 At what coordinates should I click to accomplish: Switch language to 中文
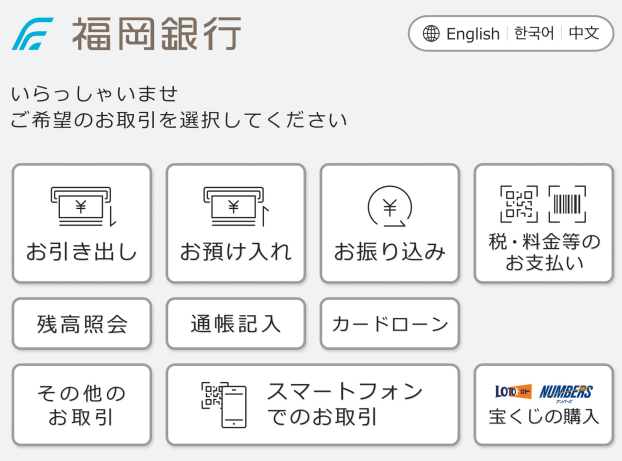click(x=584, y=34)
